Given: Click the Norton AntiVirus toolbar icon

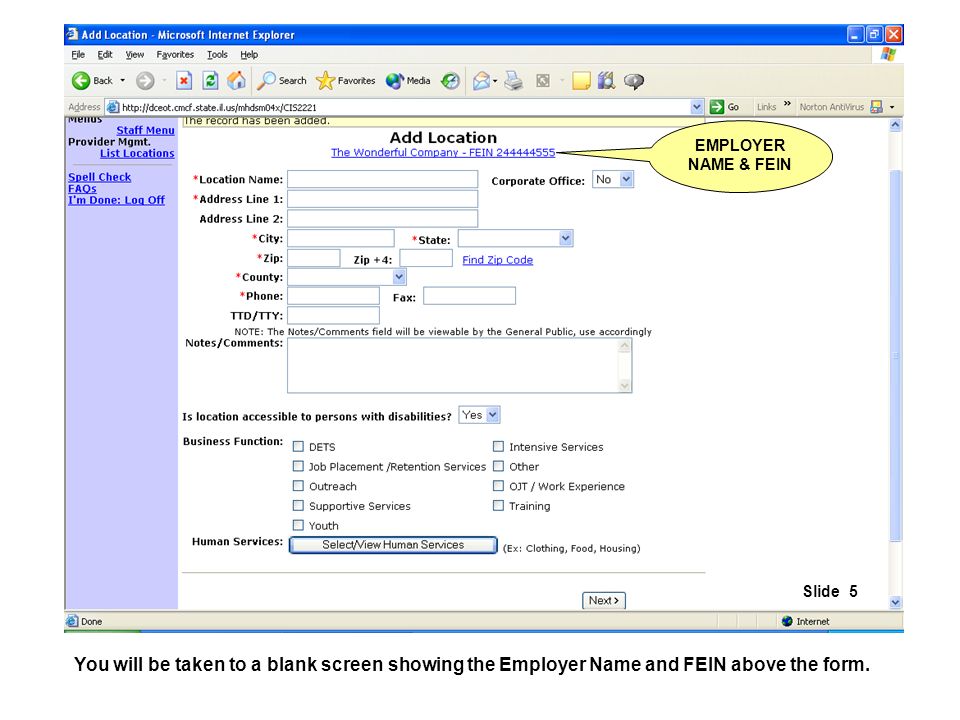Looking at the screenshot, I should [x=877, y=107].
